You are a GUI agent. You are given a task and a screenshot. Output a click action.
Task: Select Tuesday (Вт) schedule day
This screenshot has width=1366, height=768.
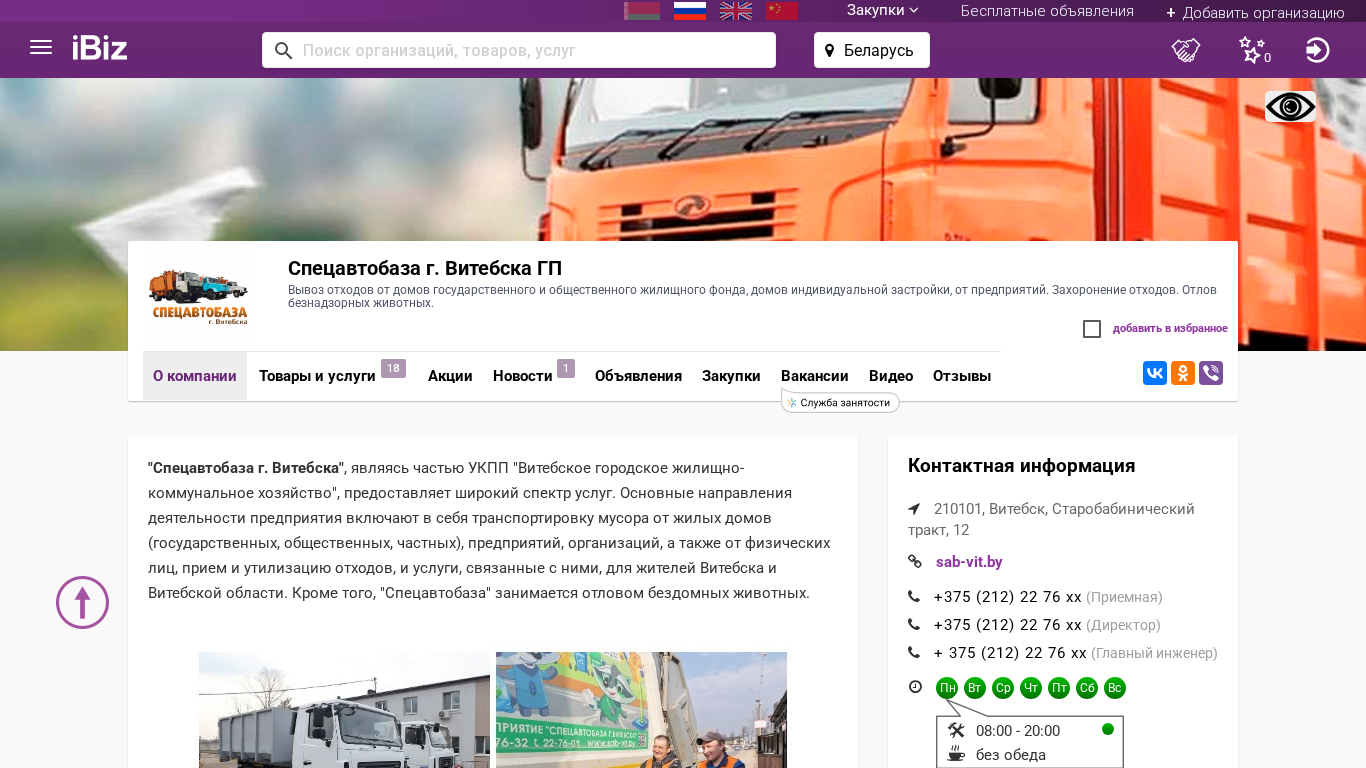point(975,688)
